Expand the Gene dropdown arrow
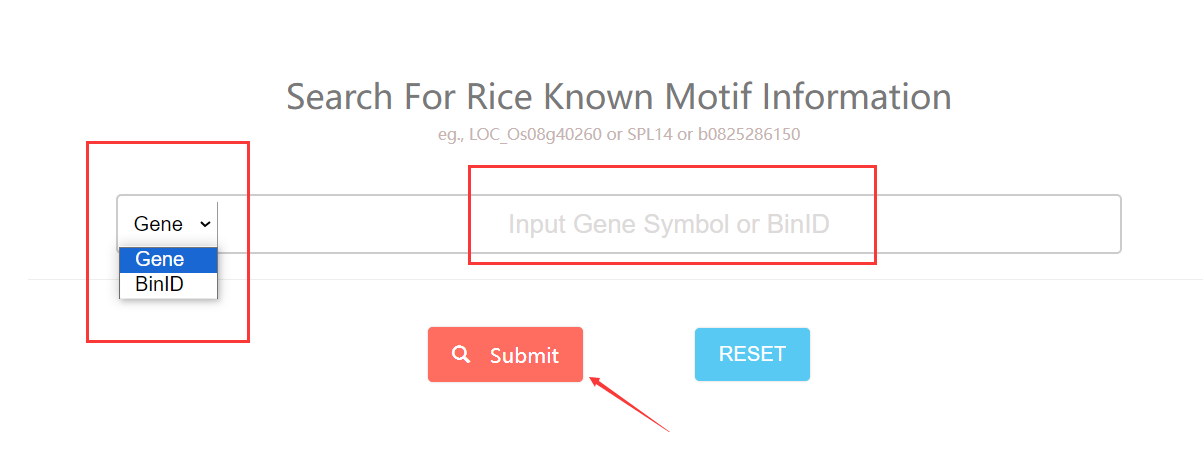Viewport: 1203px width, 453px height. [205, 224]
